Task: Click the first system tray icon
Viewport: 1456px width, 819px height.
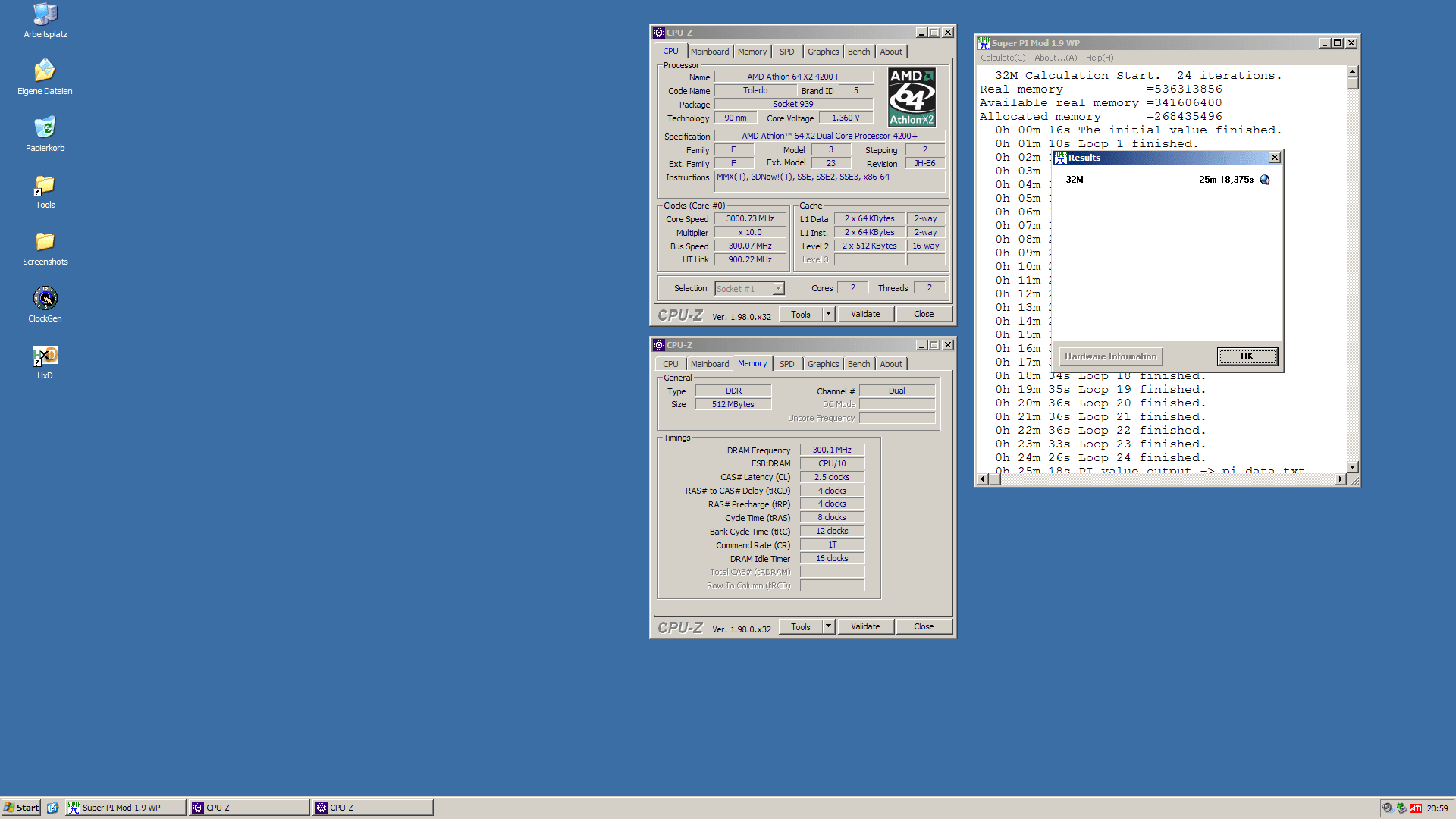Action: click(1387, 808)
